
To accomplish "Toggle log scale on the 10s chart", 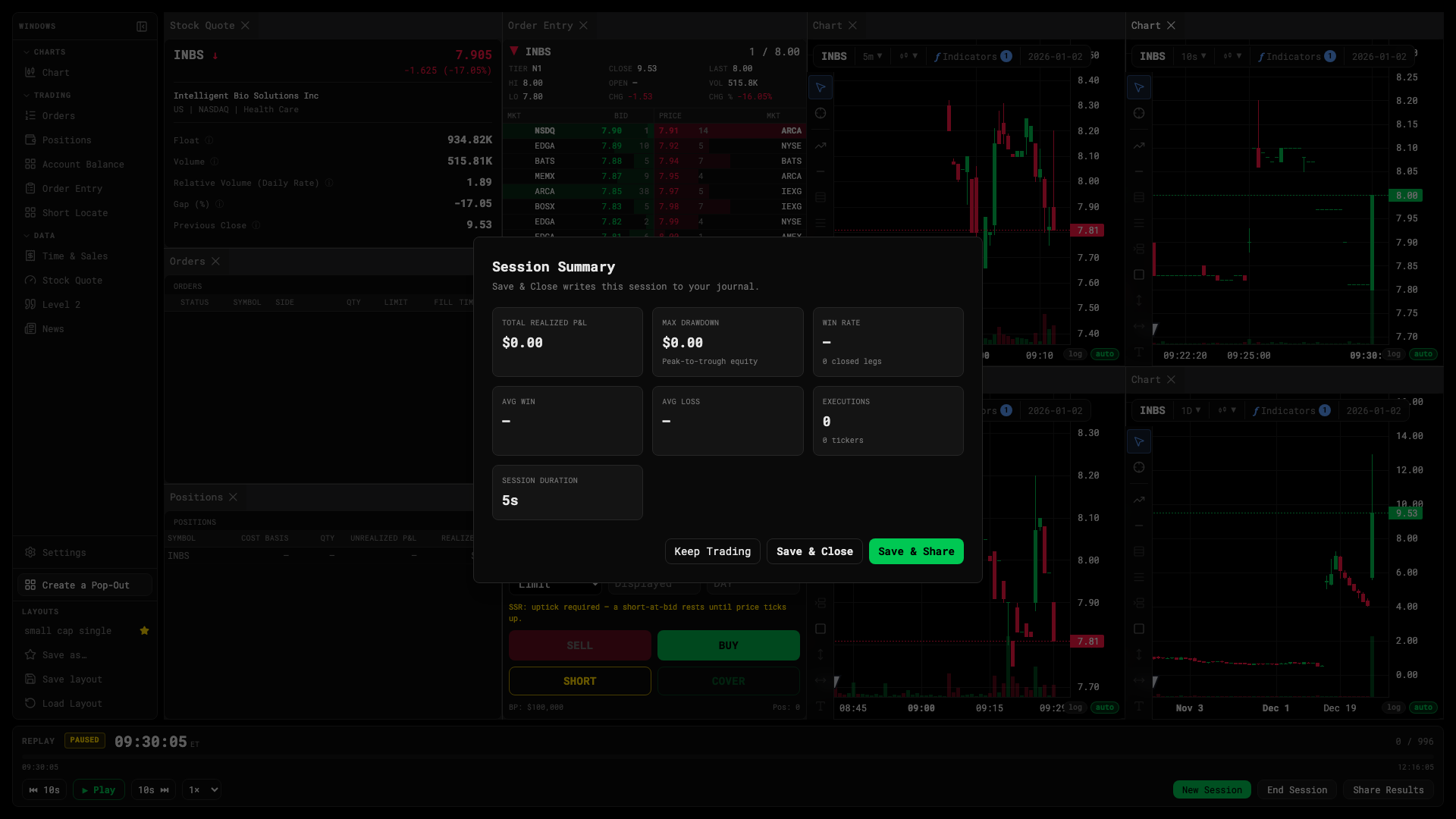I will (1394, 354).
